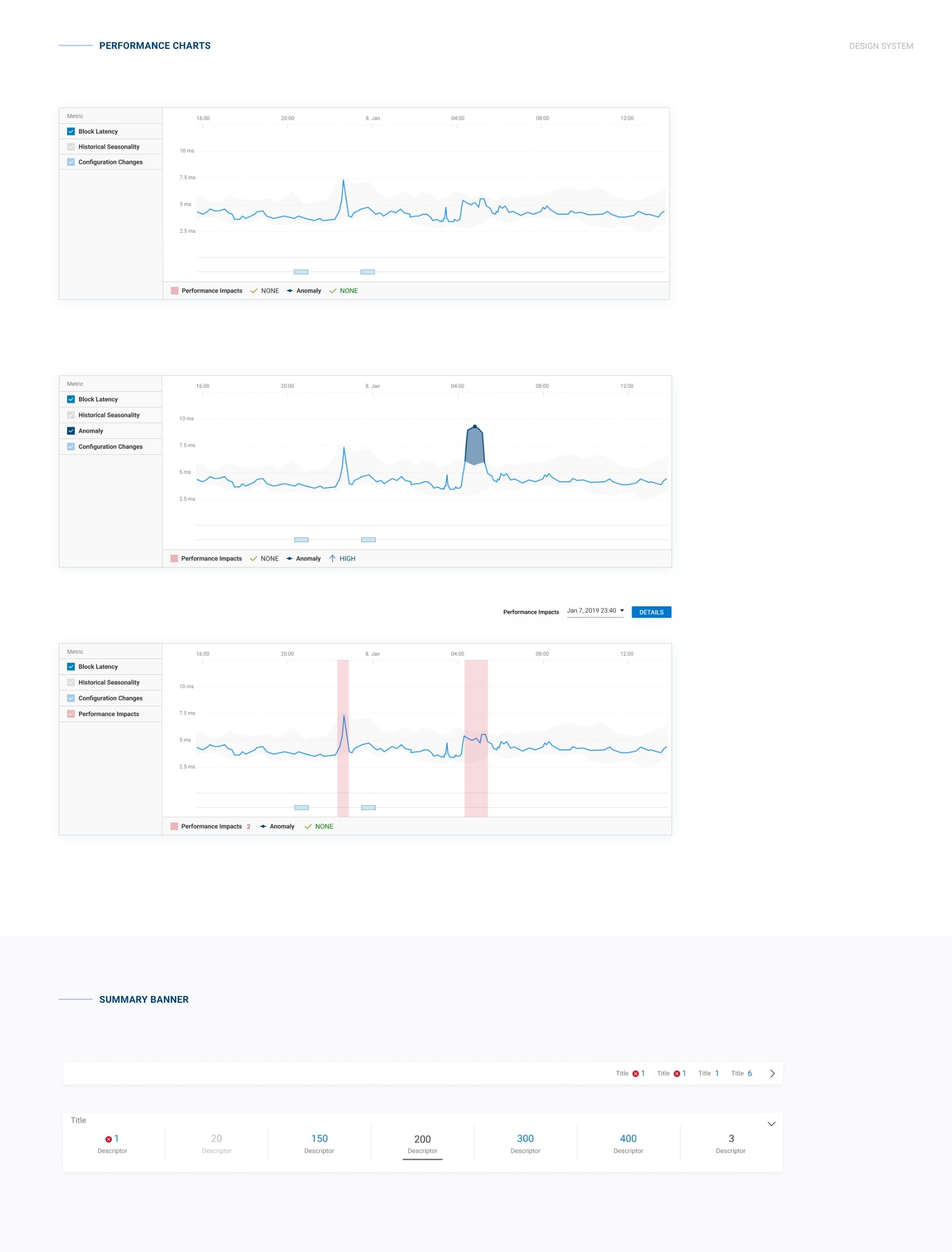The height and width of the screenshot is (1252, 952).
Task: Uncheck the Block Latency checkbox in first chart
Action: click(71, 131)
